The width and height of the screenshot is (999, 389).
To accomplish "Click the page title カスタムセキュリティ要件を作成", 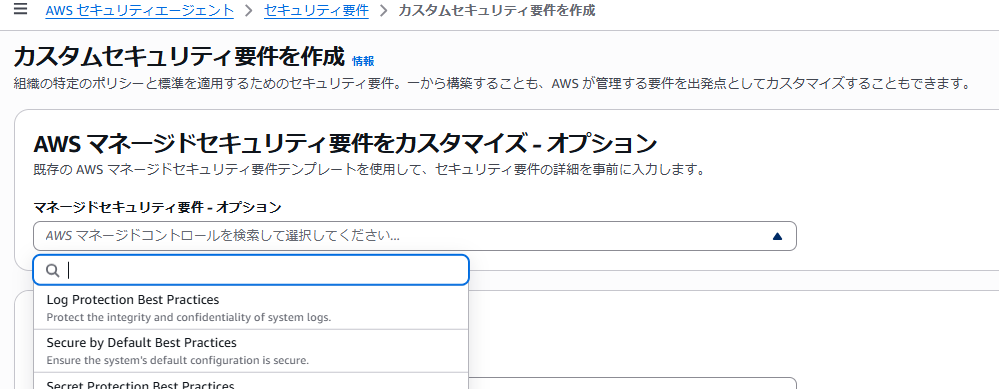I will point(179,56).
